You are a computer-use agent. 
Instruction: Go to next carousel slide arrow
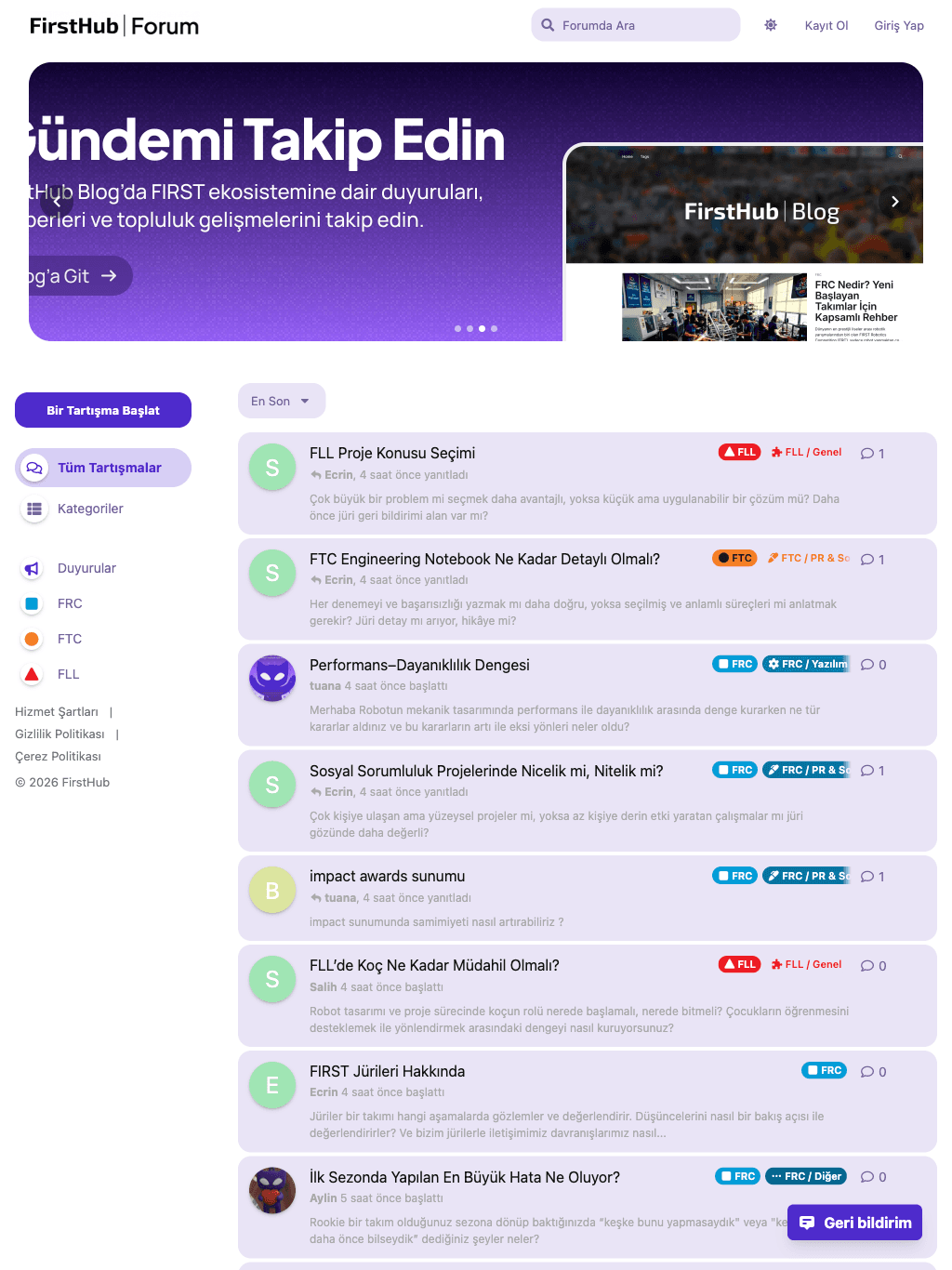point(894,201)
